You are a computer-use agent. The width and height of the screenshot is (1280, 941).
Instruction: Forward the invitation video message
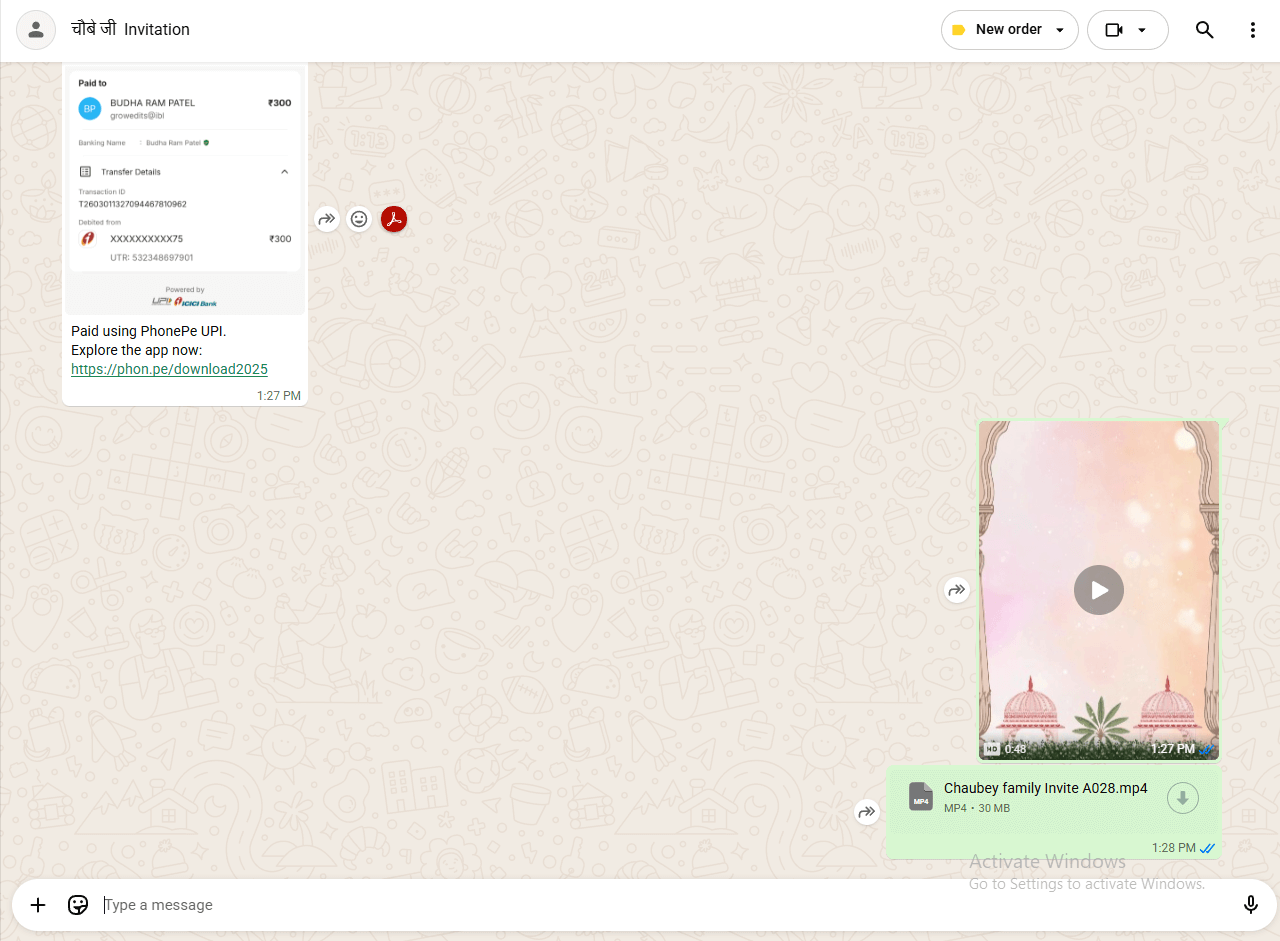coord(957,590)
